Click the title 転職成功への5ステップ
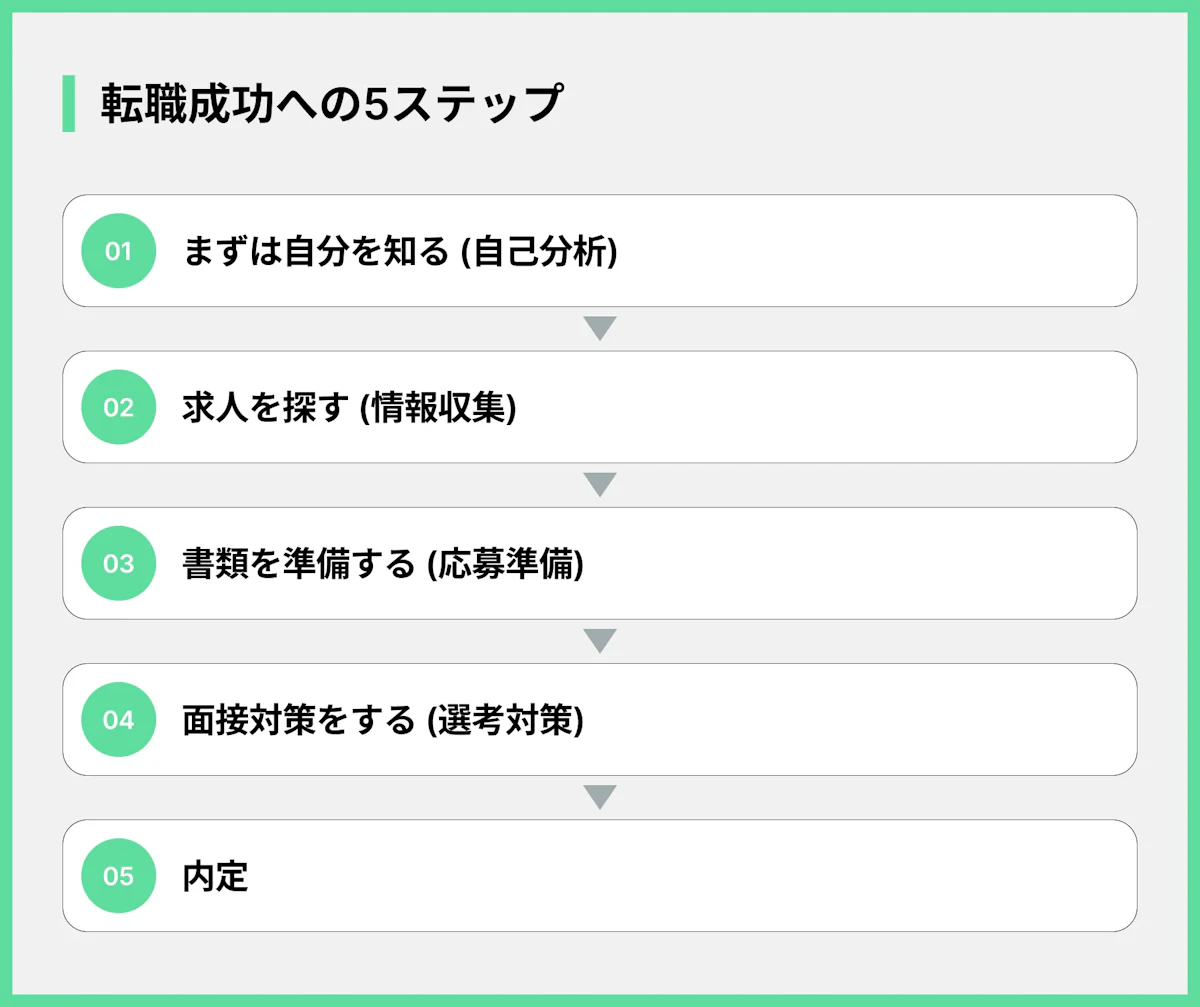The height and width of the screenshot is (1007, 1200). (330, 104)
